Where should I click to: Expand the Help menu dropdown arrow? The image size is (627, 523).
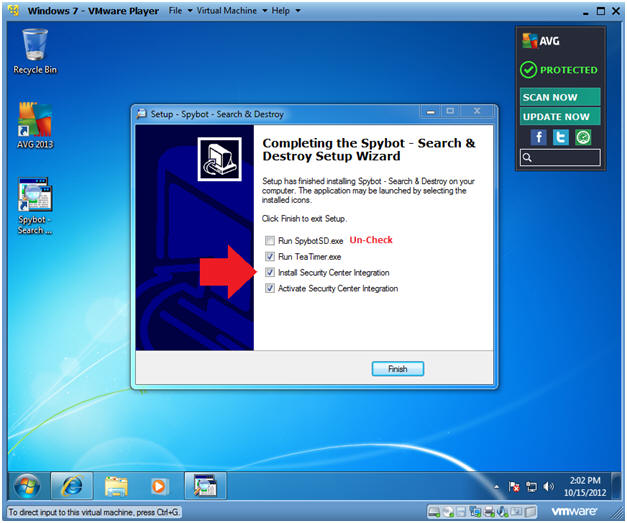point(298,11)
